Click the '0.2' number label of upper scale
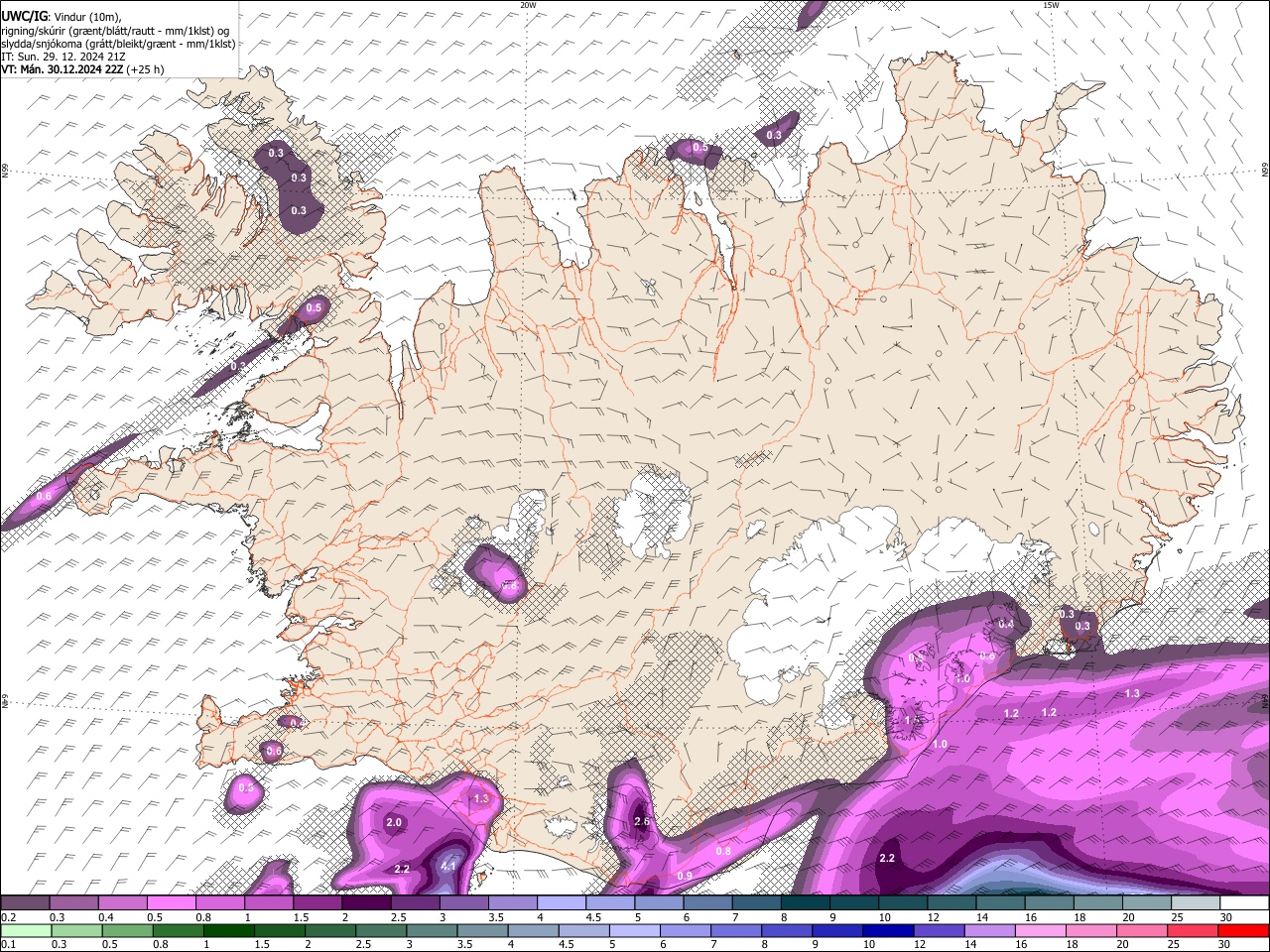This screenshot has width=1270, height=952. 8,917
